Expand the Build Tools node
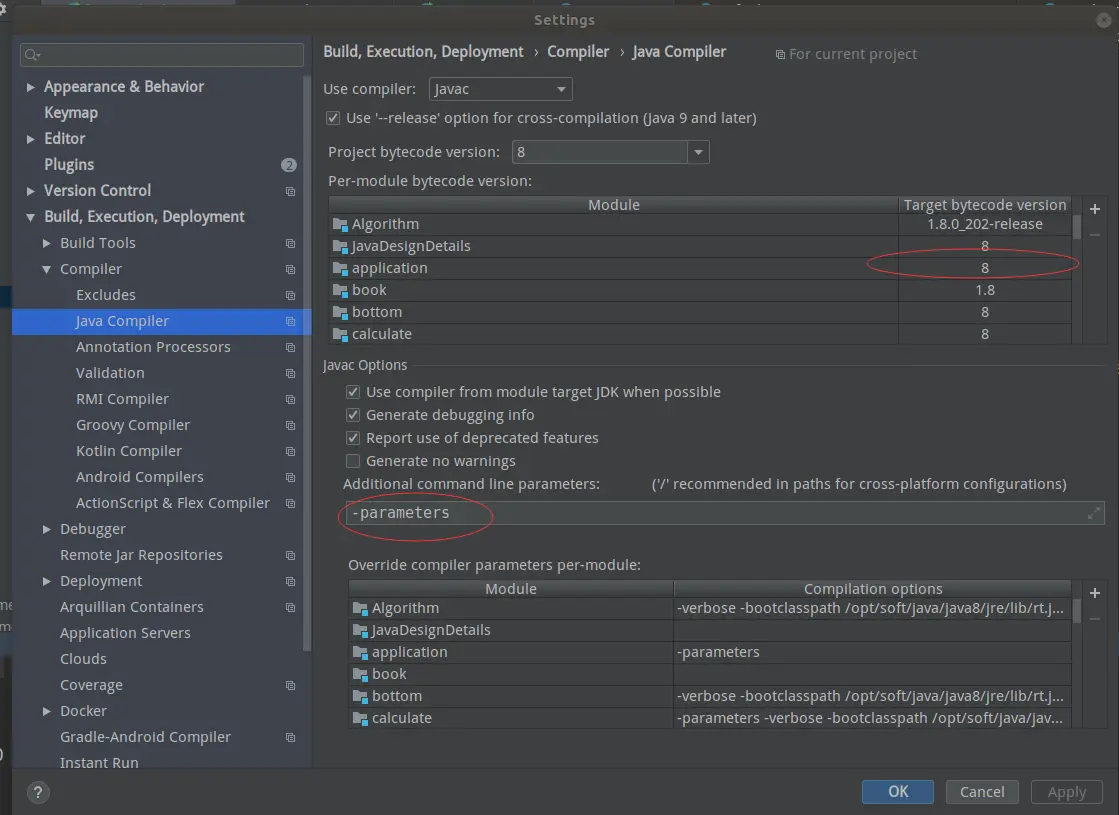1119x815 pixels. [46, 243]
